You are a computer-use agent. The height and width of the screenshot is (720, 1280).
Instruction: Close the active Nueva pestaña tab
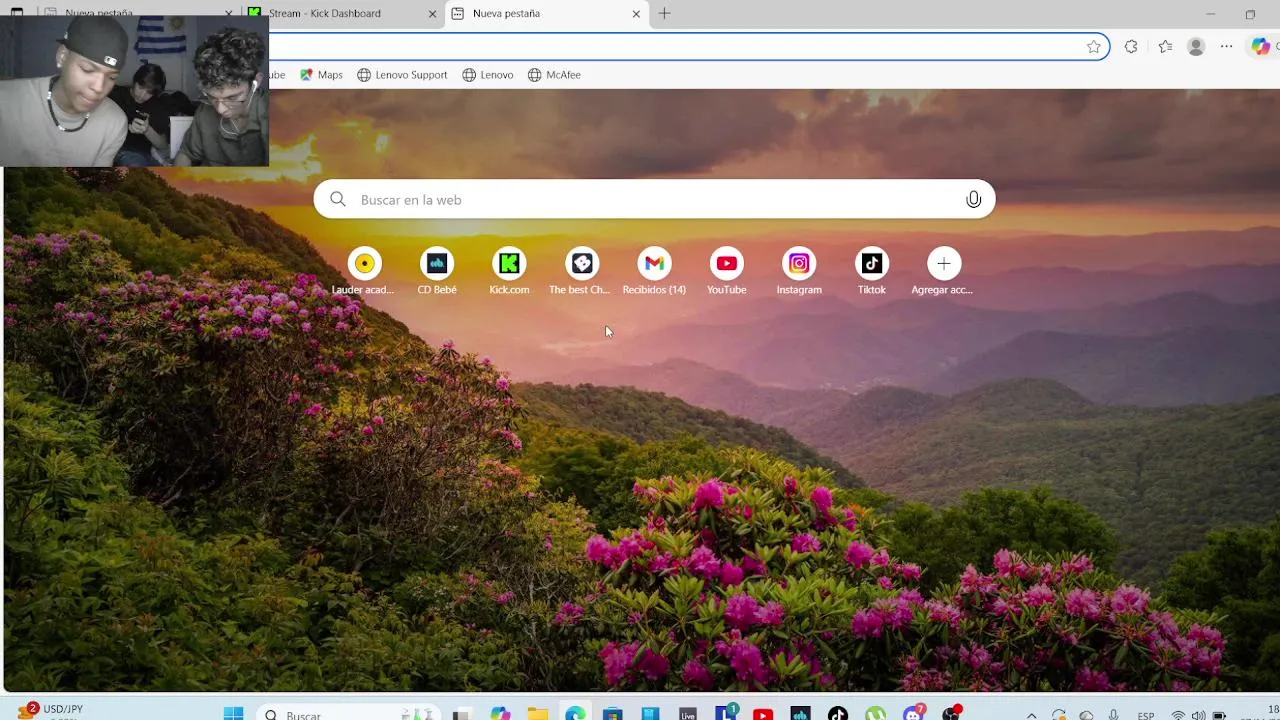[x=636, y=14]
